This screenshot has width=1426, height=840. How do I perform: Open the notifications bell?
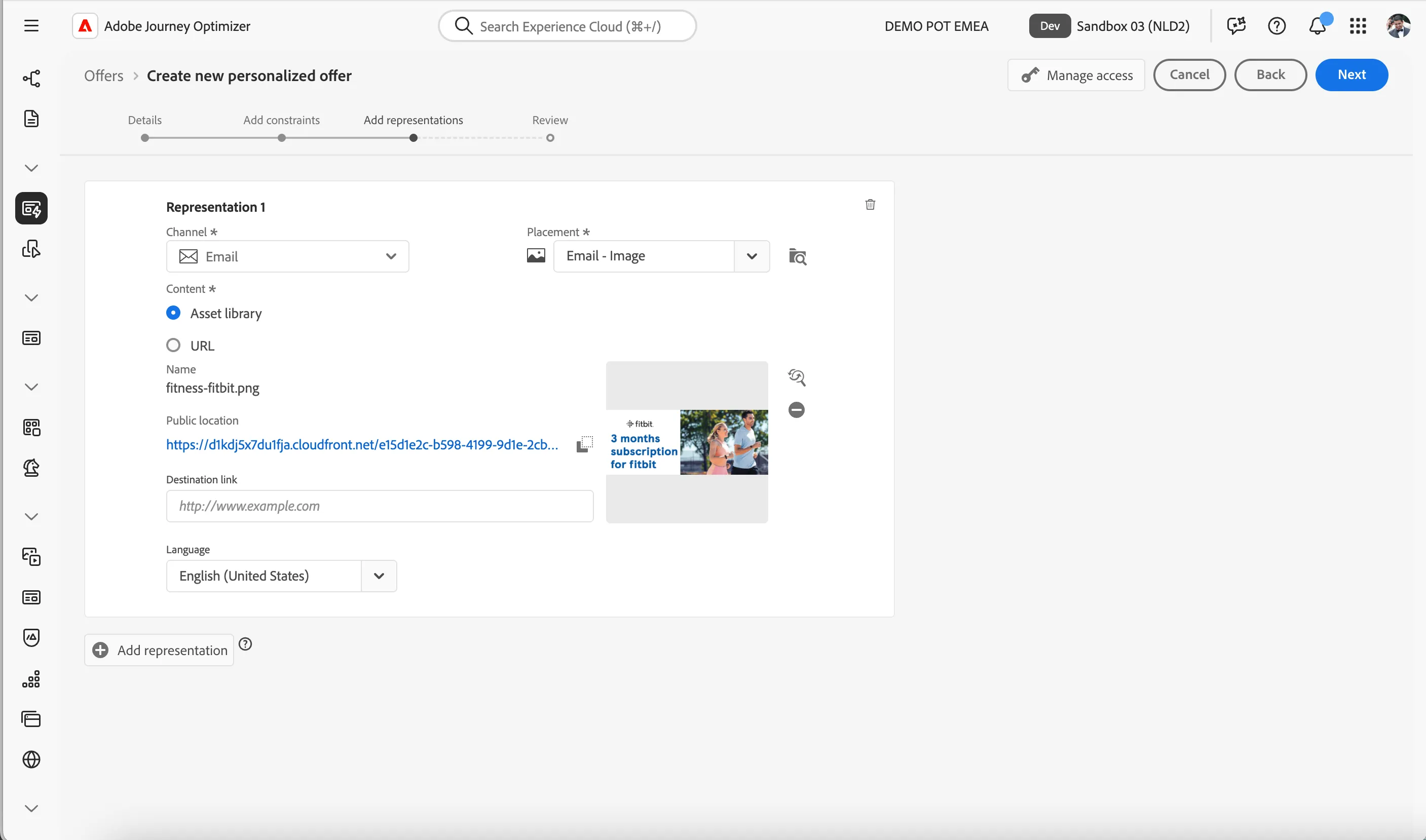click(1318, 26)
